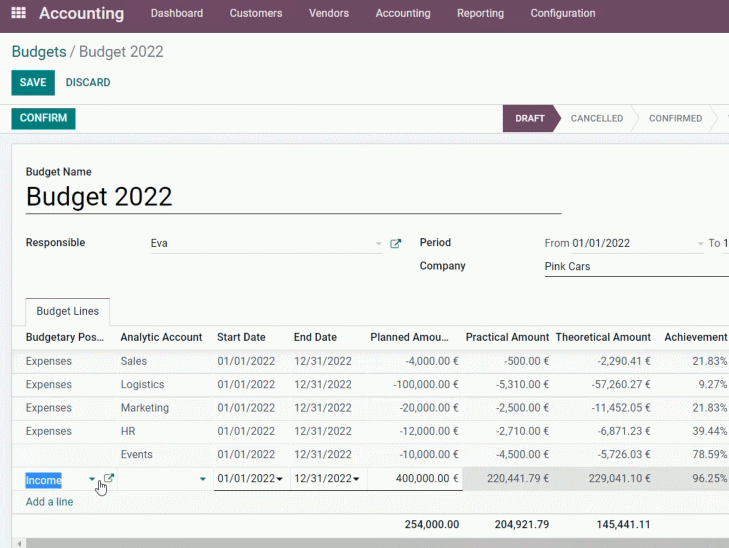This screenshot has height=548, width=729.
Task: Select the CANCELLED status stage
Action: [x=596, y=119]
